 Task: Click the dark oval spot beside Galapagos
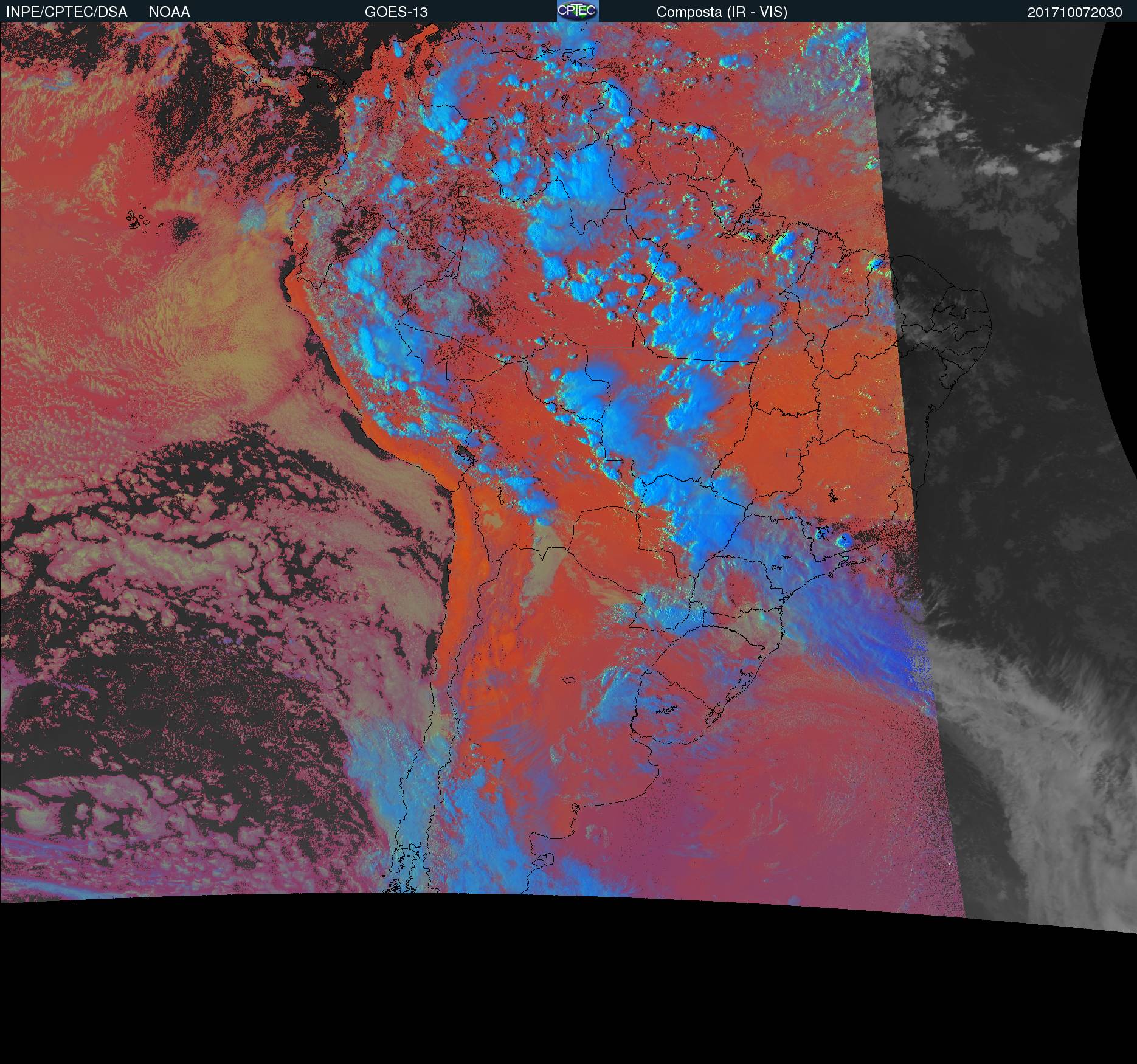point(184,227)
